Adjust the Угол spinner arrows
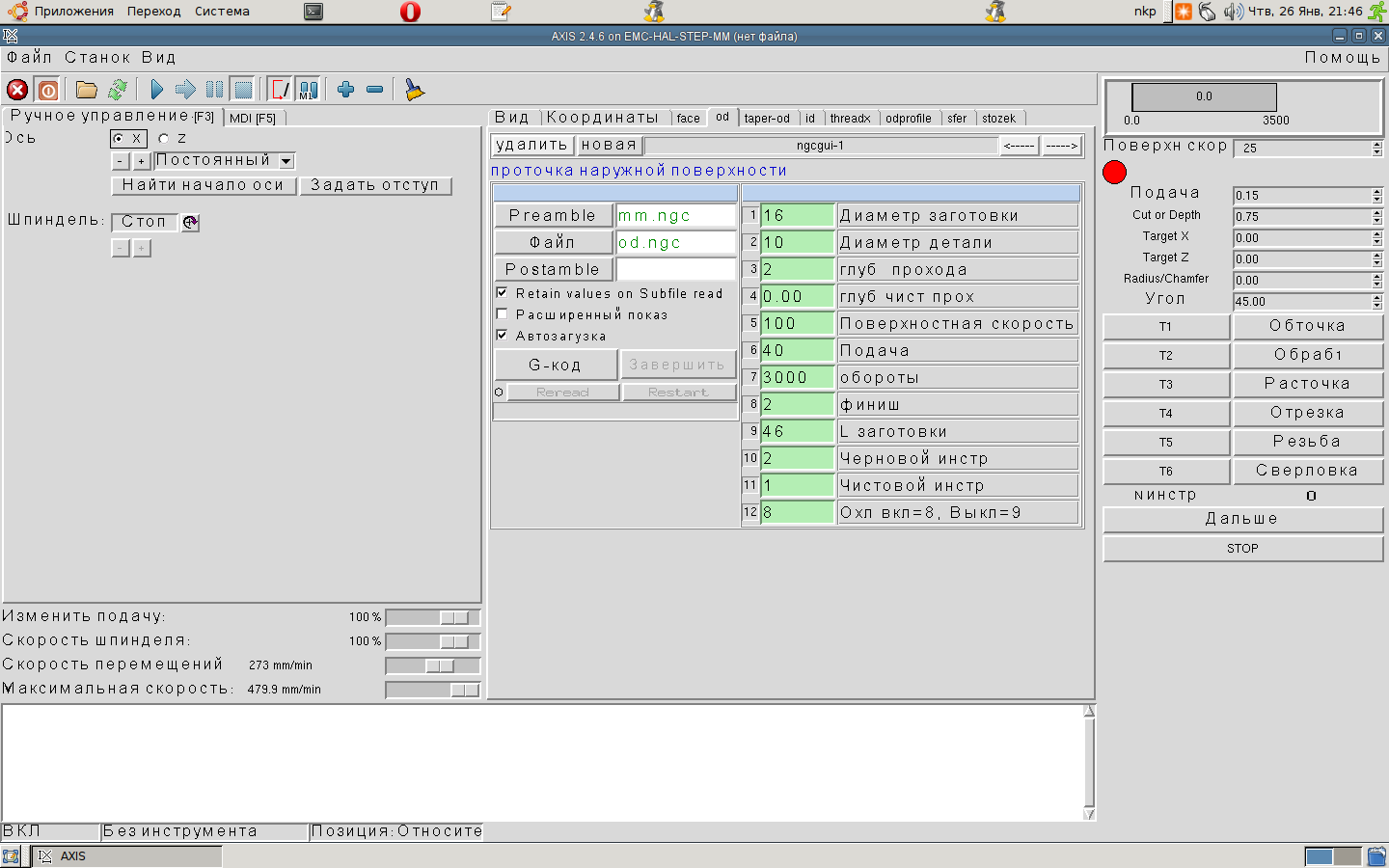The width and height of the screenshot is (1389, 868). click(x=1377, y=301)
